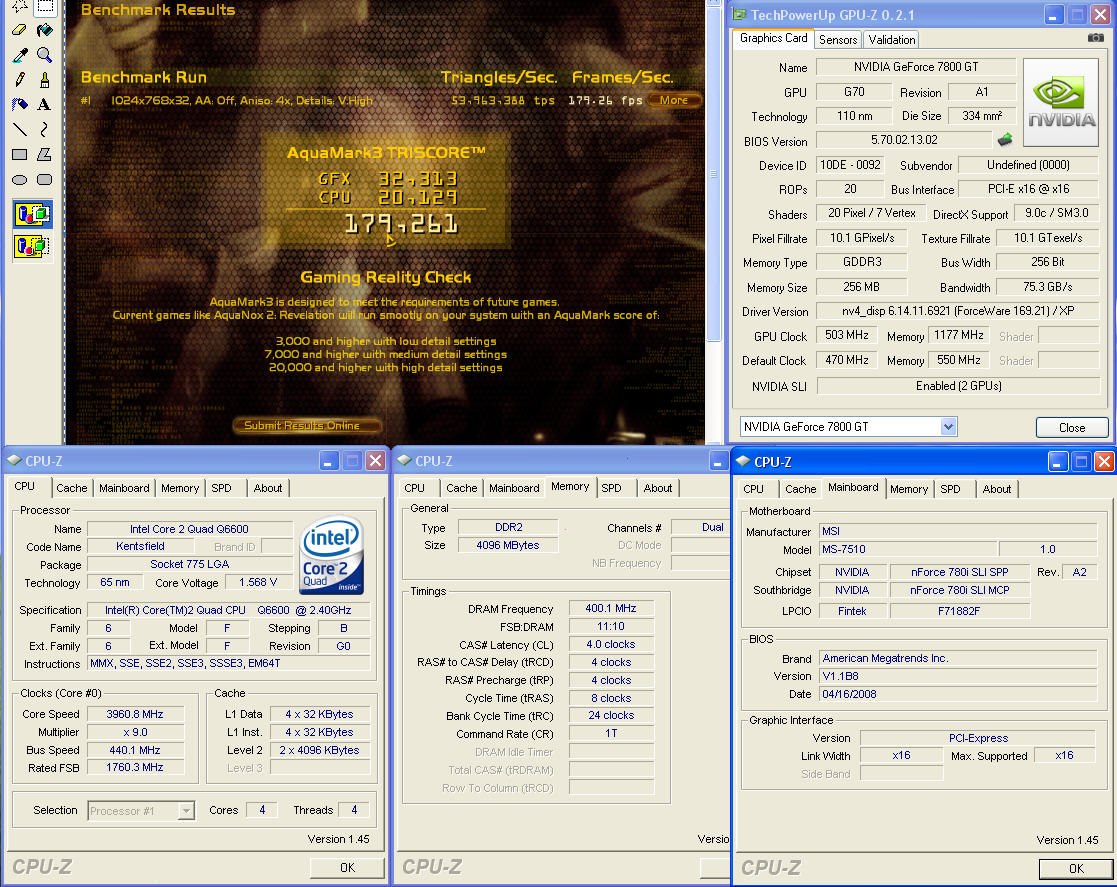
Task: Activate the Magnifier zoom tool
Action: pyautogui.click(x=44, y=55)
